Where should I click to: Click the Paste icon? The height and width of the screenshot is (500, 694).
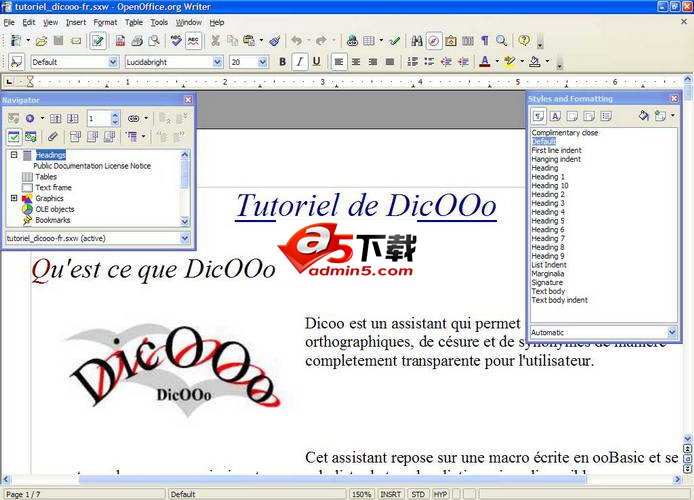coord(249,41)
